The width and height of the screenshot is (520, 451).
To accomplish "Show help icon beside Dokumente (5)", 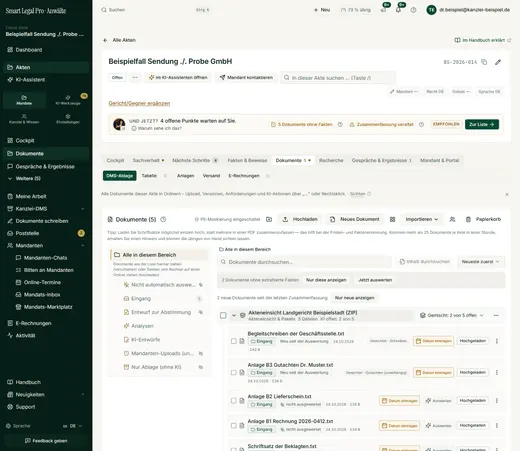I will pyautogui.click(x=163, y=219).
